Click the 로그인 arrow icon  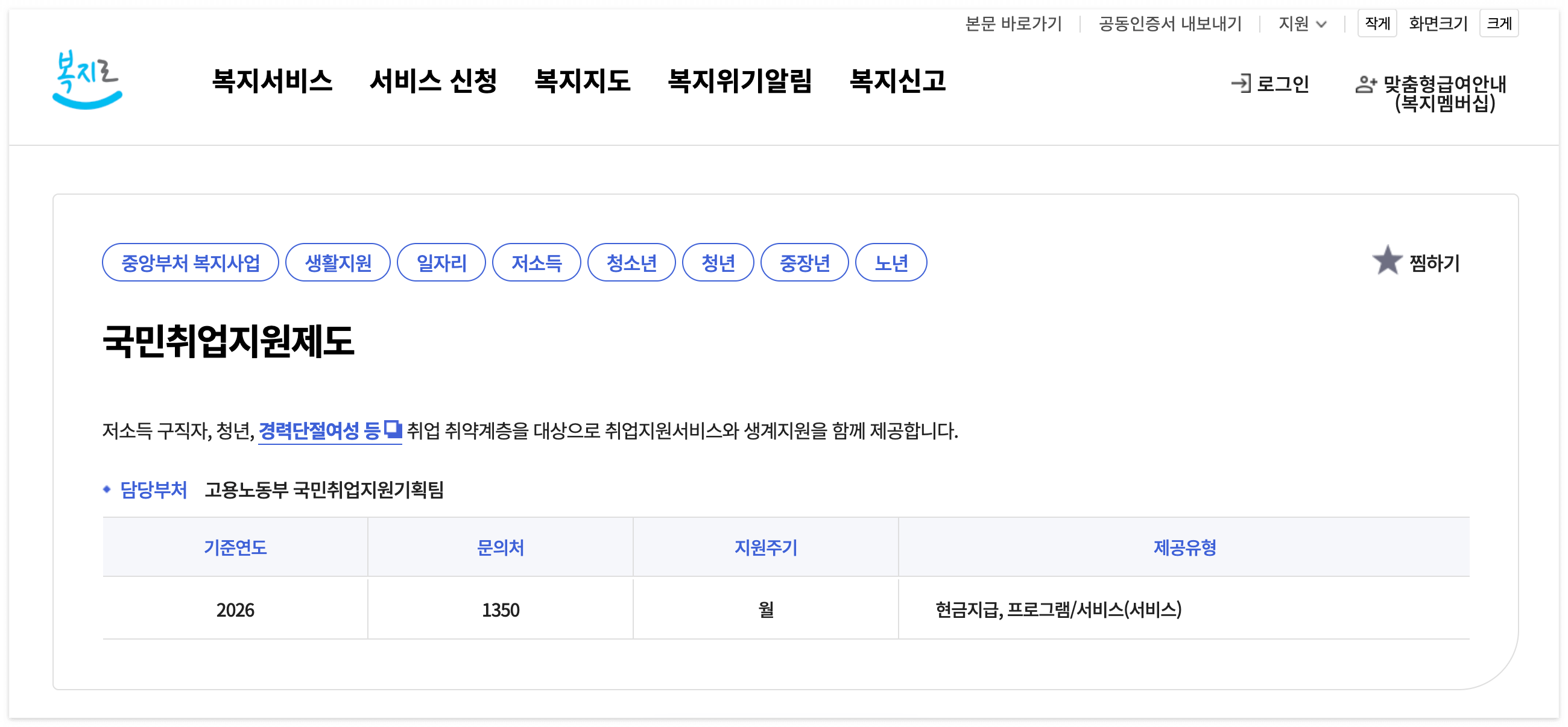[x=1240, y=83]
